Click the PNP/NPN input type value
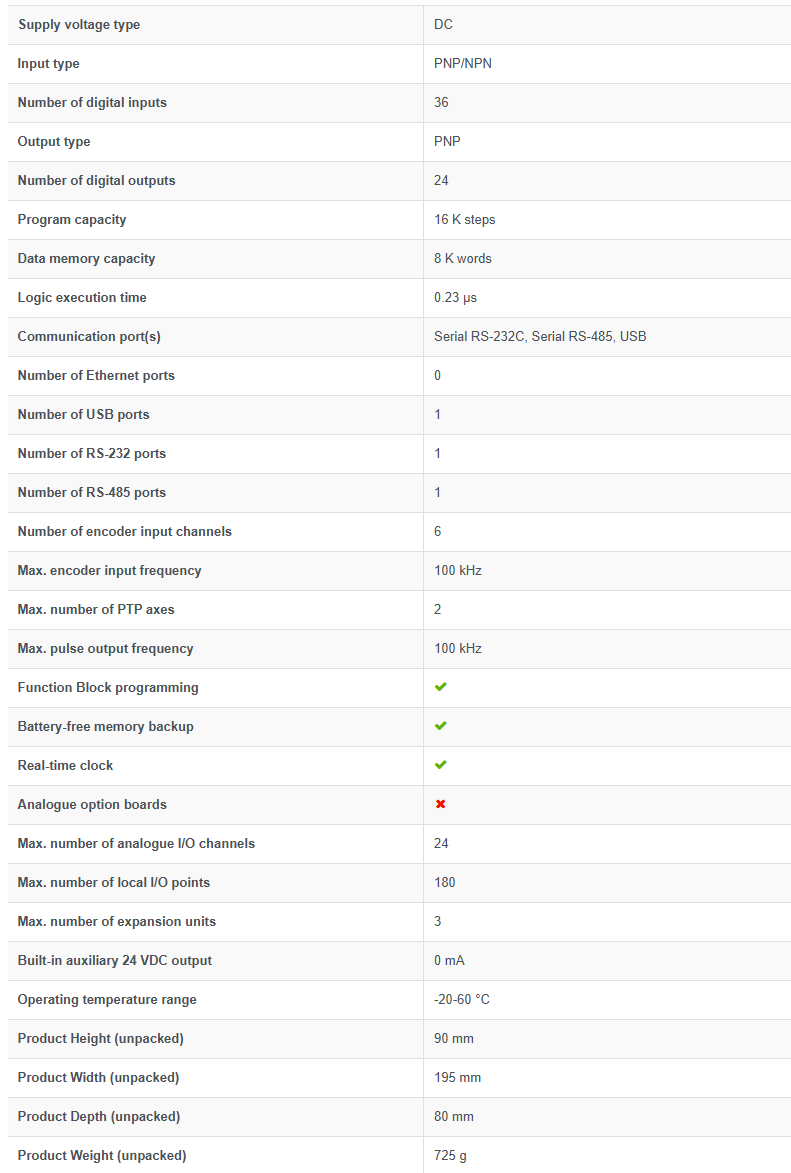 coord(462,64)
